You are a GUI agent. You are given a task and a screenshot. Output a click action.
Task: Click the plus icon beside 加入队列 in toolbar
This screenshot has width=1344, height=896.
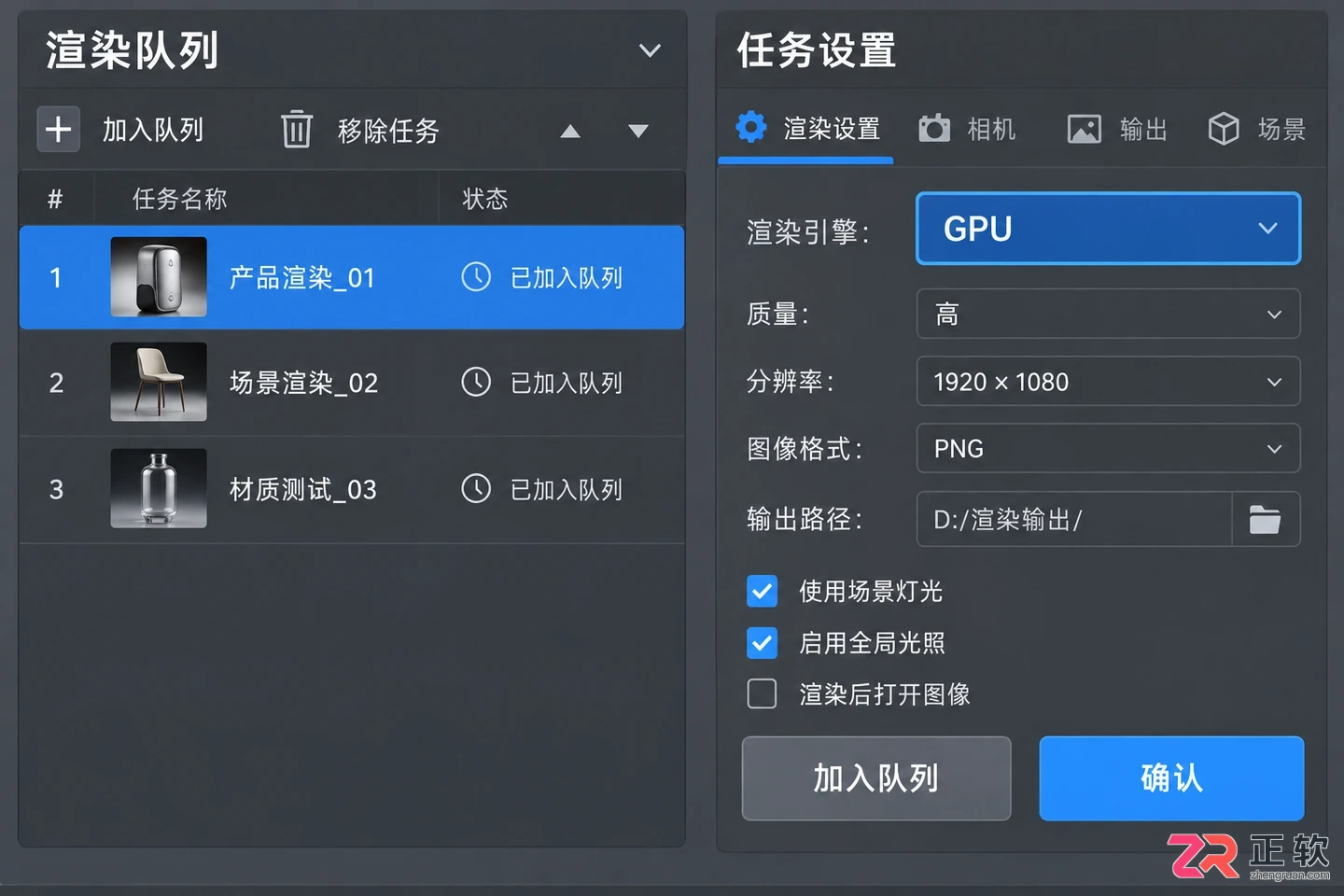(58, 129)
